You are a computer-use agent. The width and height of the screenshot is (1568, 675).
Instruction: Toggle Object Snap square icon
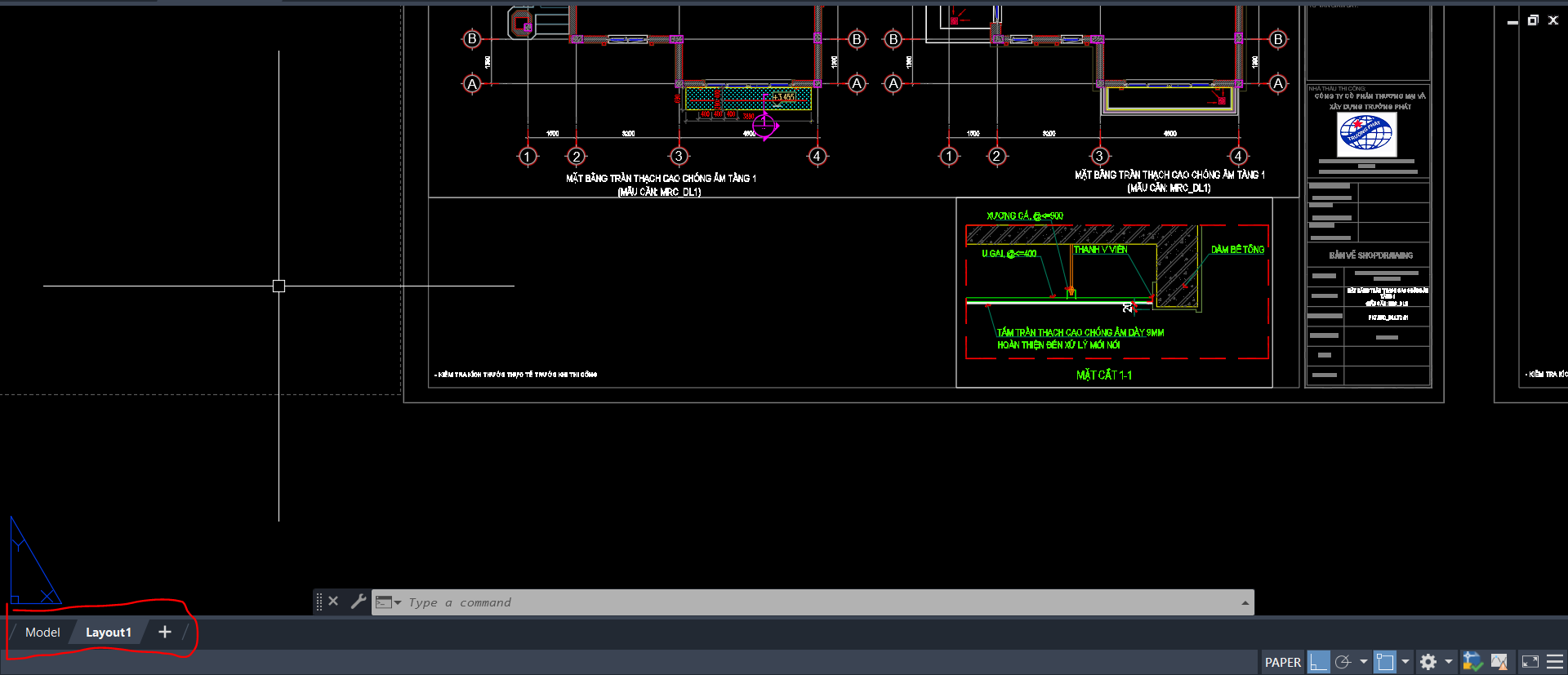(1385, 662)
